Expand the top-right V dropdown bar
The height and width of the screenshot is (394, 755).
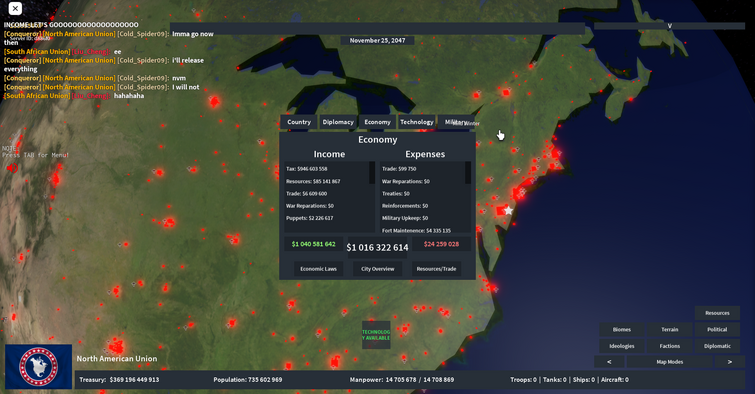coord(669,26)
